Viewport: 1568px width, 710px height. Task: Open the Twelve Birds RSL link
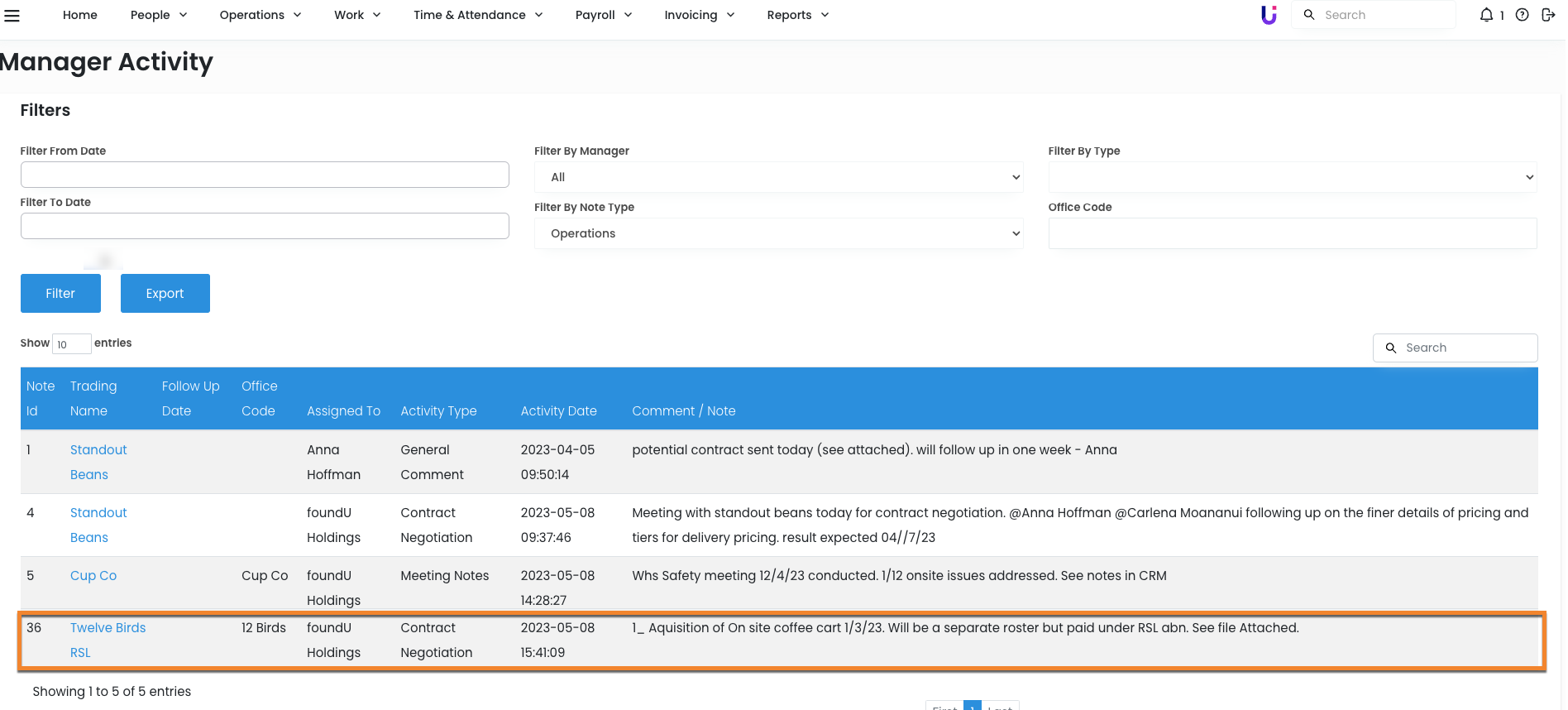pyautogui.click(x=108, y=628)
